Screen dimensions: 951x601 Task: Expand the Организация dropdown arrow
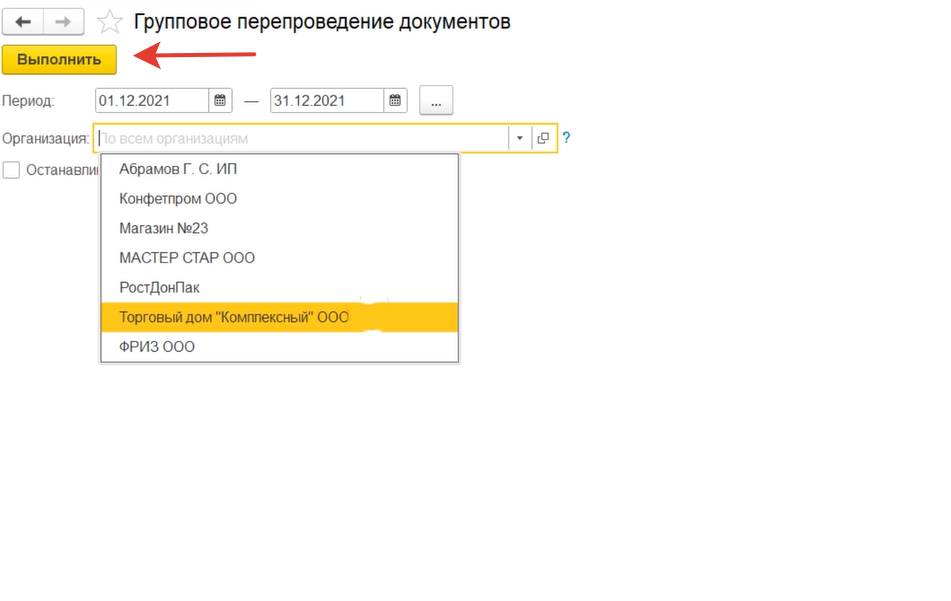[x=519, y=138]
